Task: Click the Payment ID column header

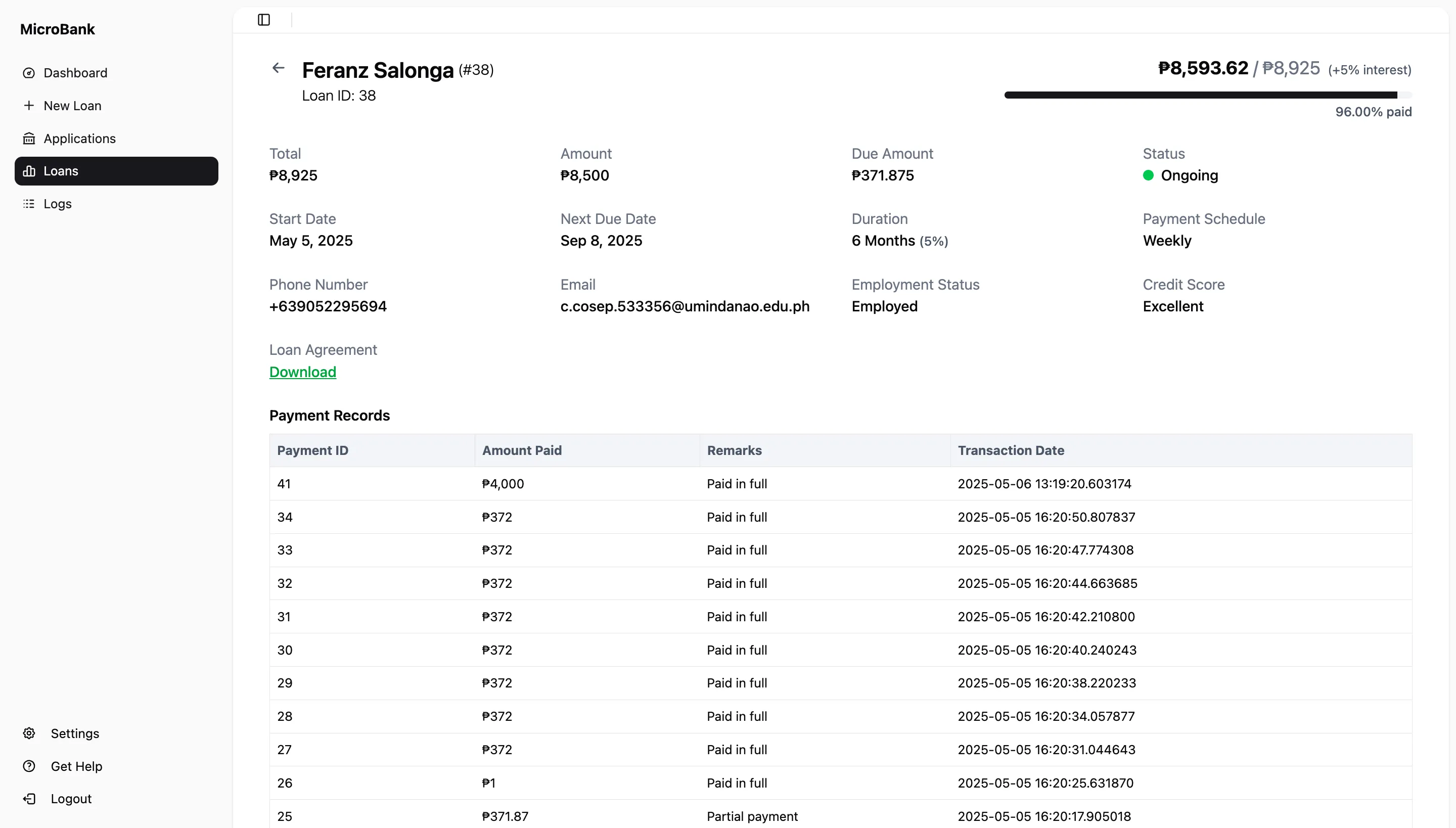Action: (313, 450)
